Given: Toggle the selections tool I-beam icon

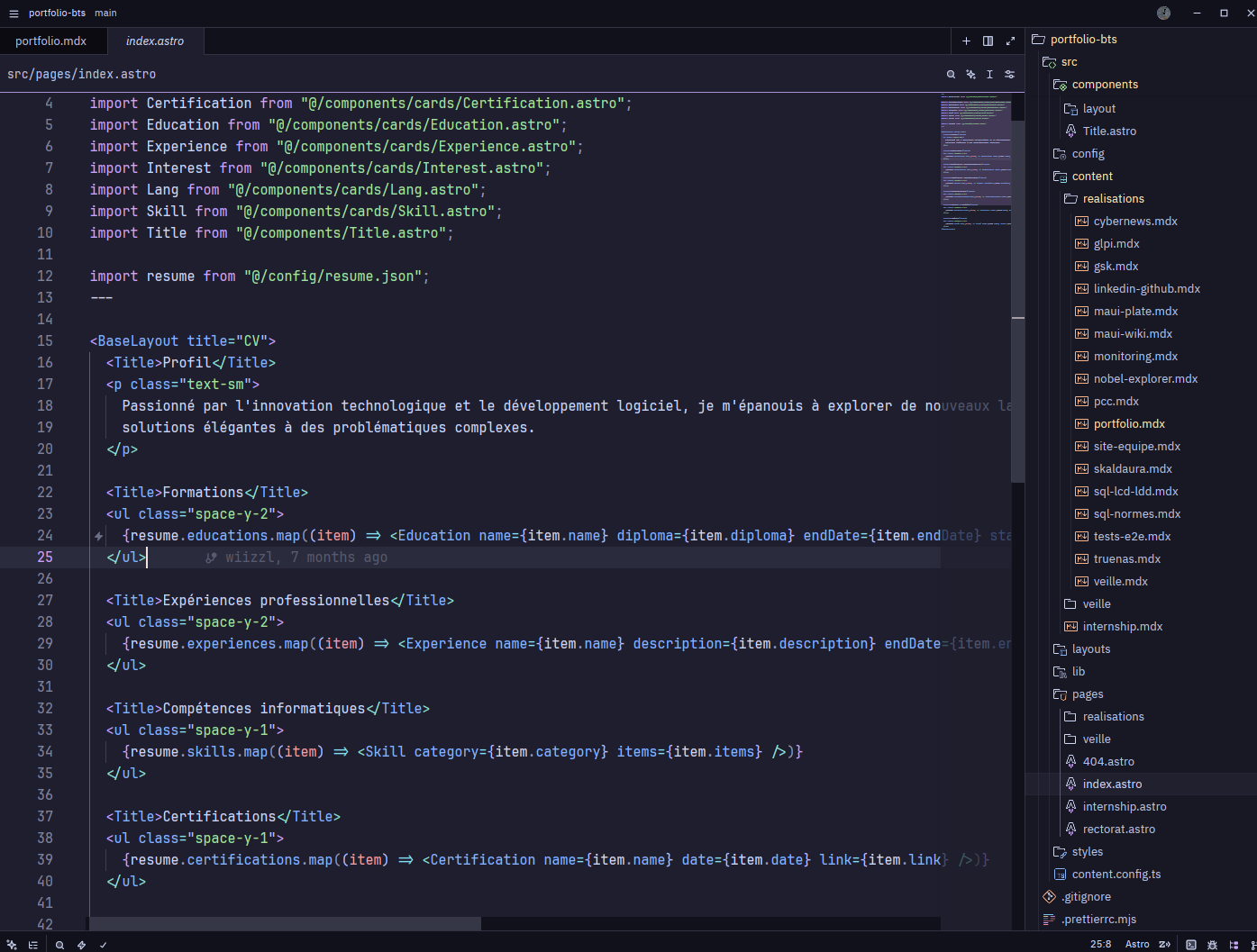Looking at the screenshot, I should click(x=989, y=75).
